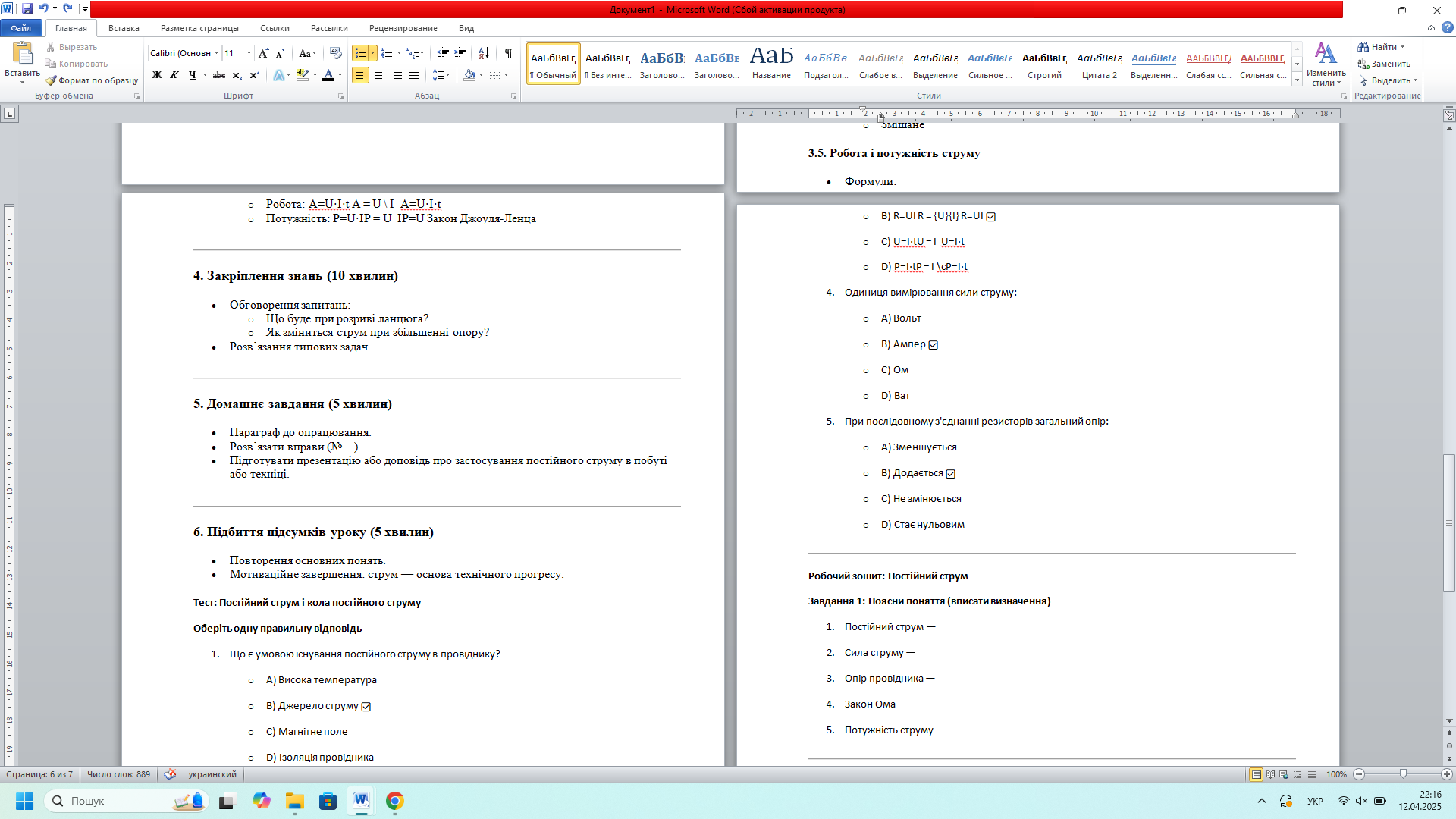This screenshot has height=819, width=1456.
Task: Open the font size dropdown showing 11
Action: [249, 53]
